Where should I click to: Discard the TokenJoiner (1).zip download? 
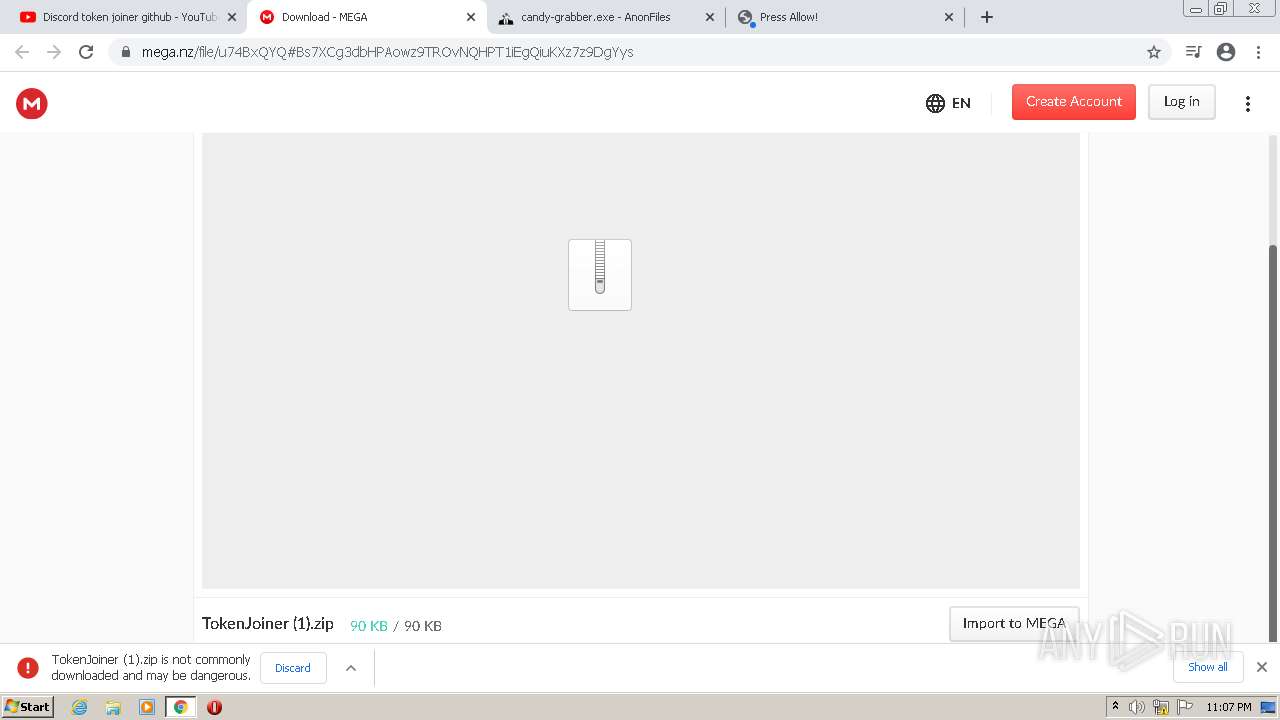pos(293,668)
